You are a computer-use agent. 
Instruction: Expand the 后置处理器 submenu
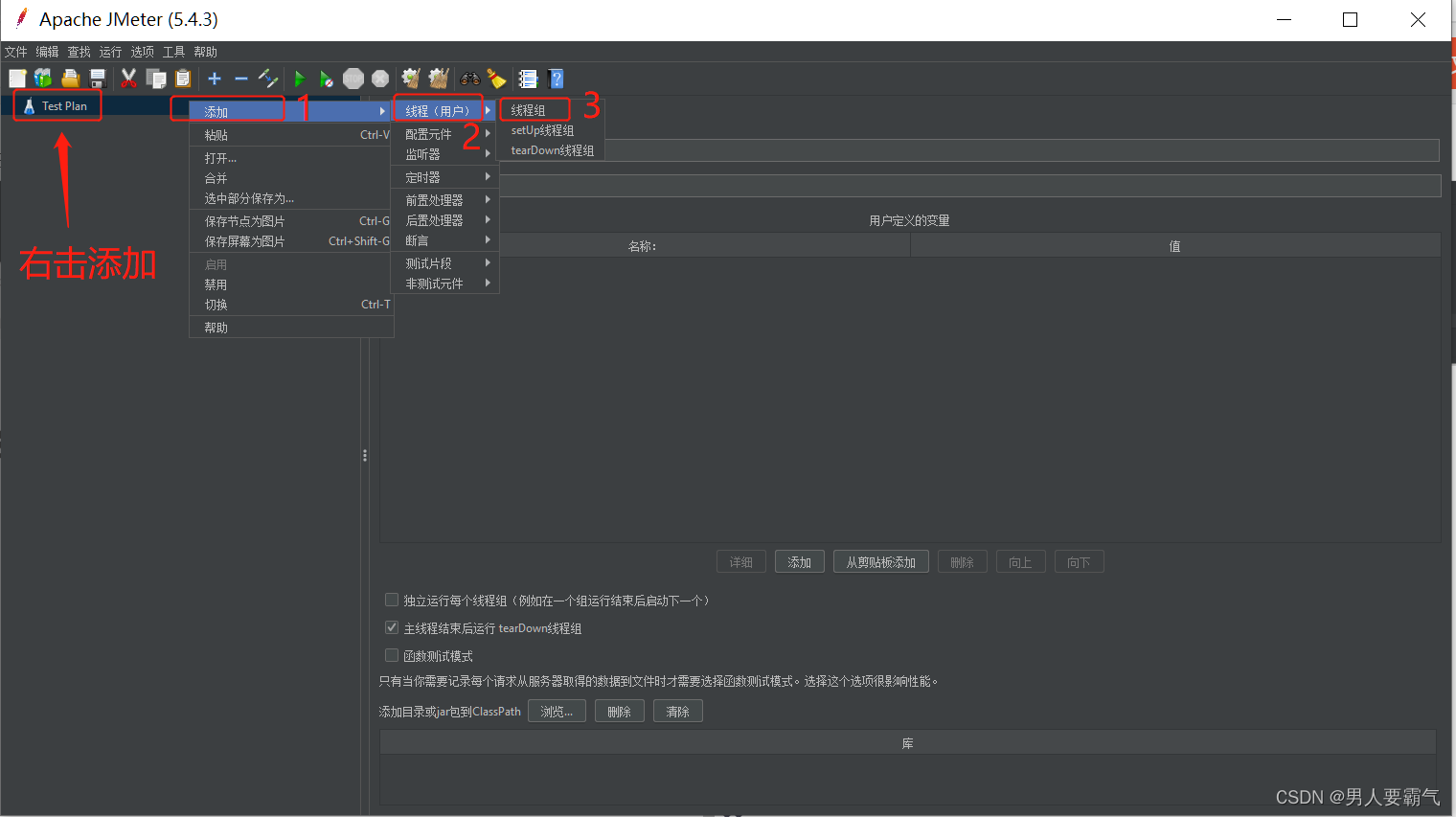[444, 220]
